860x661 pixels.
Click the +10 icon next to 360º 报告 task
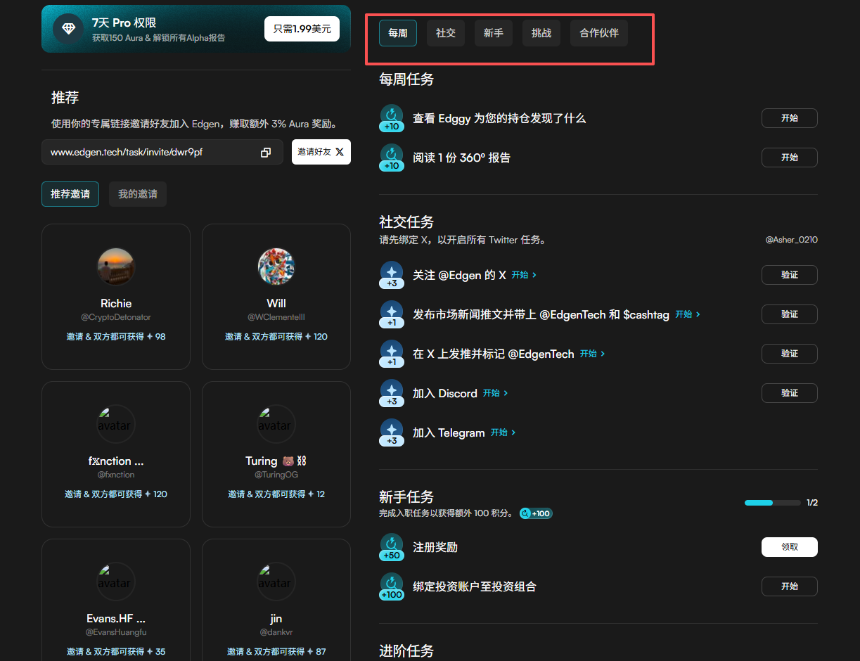(x=391, y=157)
